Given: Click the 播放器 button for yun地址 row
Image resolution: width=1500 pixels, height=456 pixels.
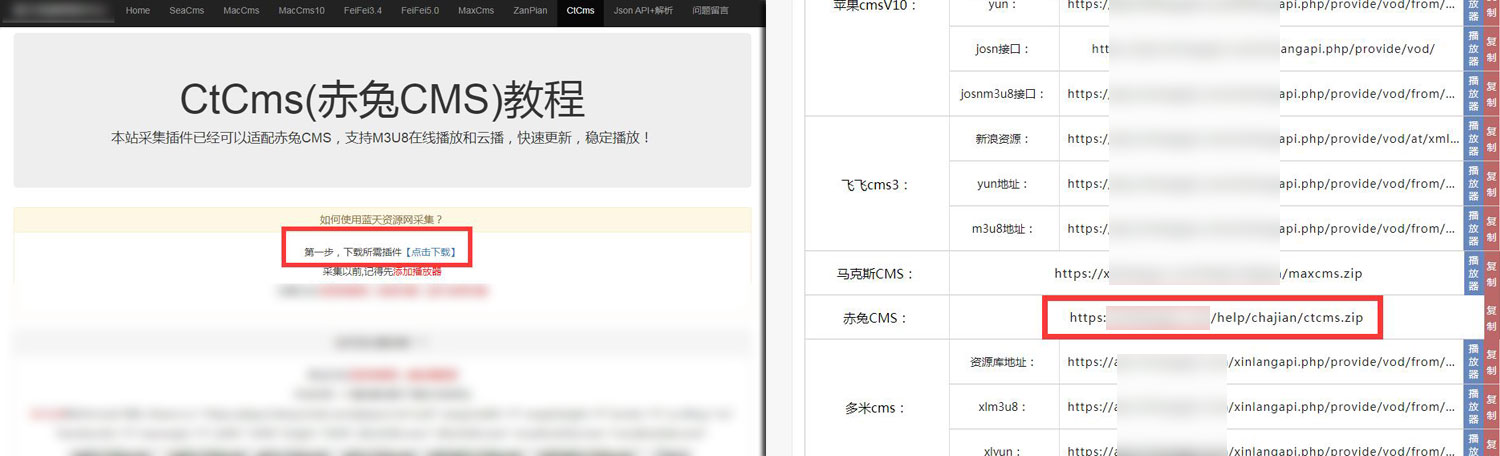Looking at the screenshot, I should pyautogui.click(x=1473, y=183).
